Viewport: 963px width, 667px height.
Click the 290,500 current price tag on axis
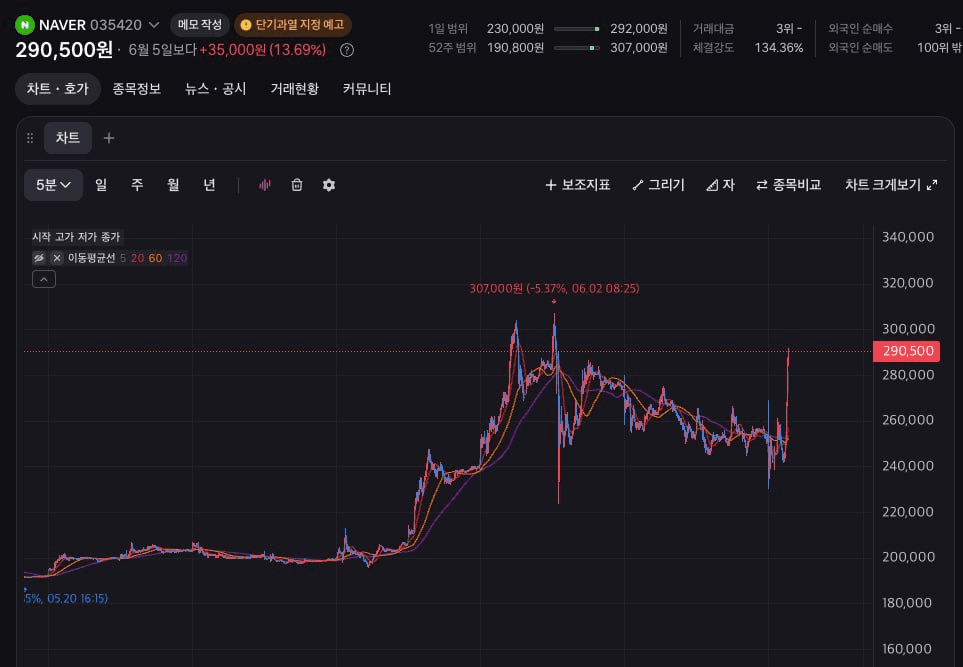point(906,351)
